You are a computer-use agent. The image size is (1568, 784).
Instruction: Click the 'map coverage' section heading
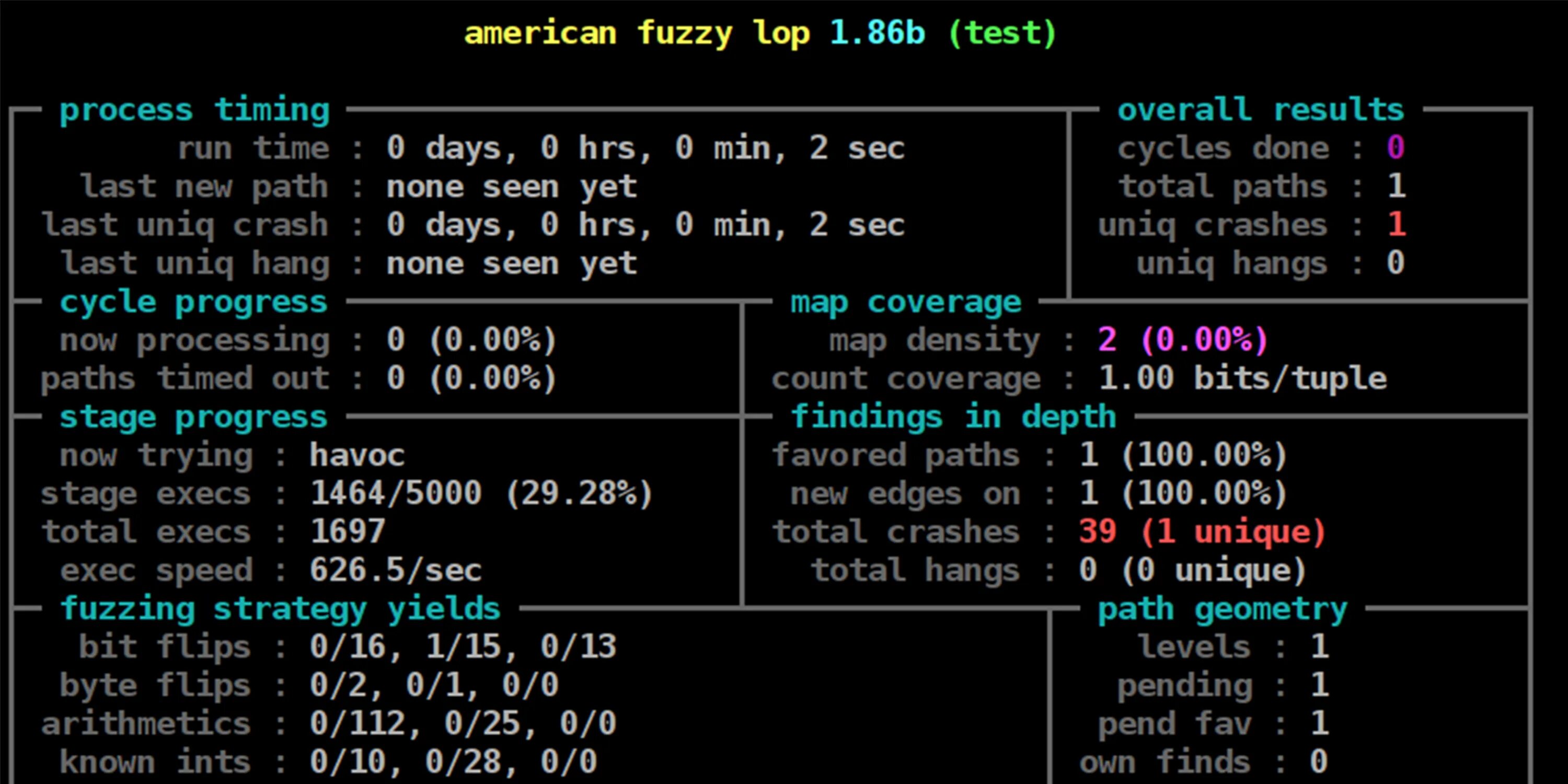905,302
